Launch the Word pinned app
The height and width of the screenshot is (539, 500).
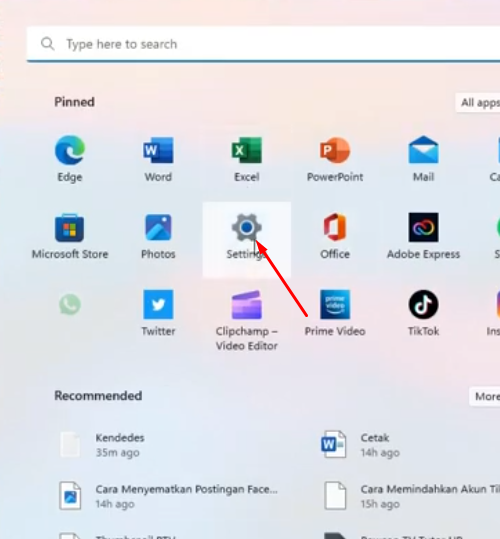[158, 159]
